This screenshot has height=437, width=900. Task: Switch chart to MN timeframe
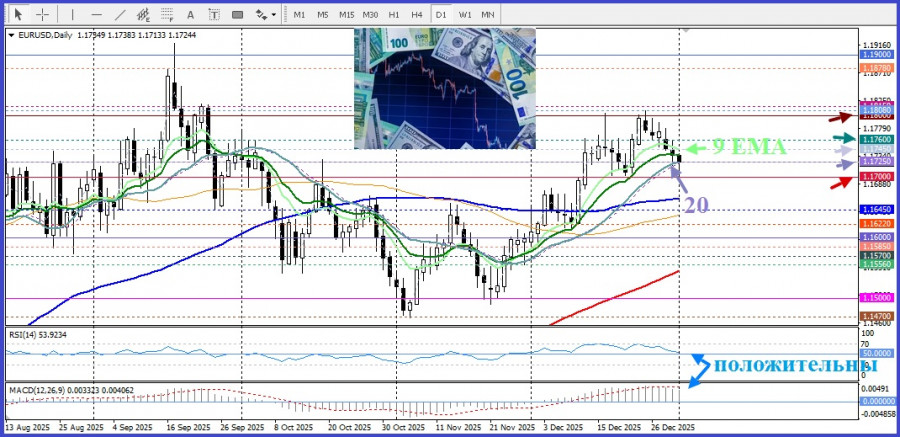click(x=488, y=14)
